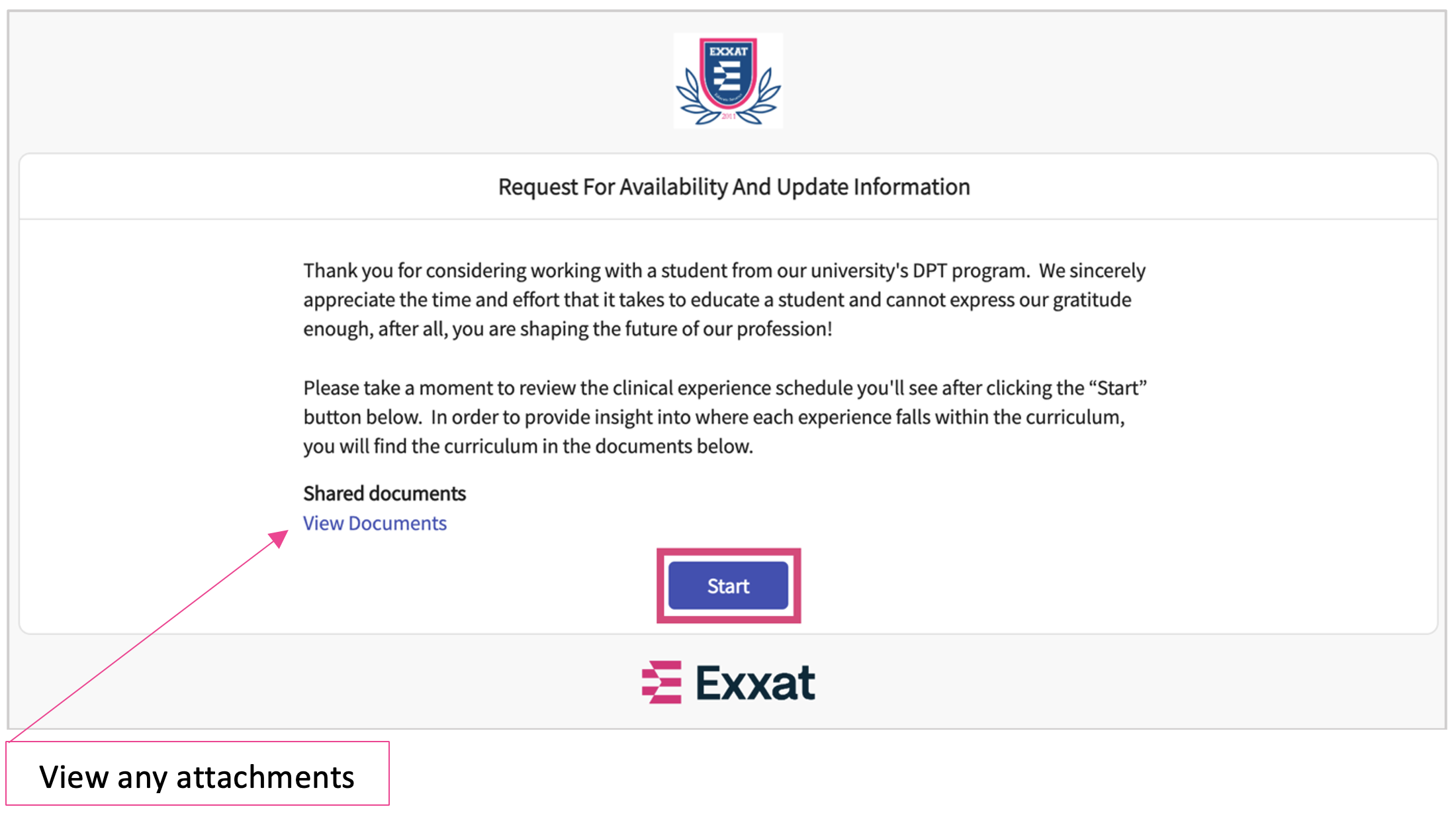Click the EXXAT lettering atop the shield
The height and width of the screenshot is (815, 1456).
tap(728, 52)
